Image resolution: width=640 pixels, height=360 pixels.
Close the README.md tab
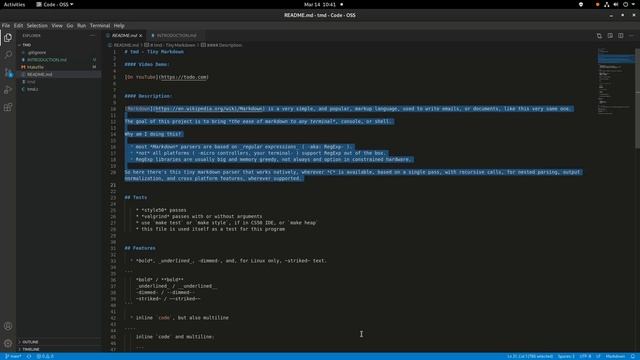coord(140,36)
